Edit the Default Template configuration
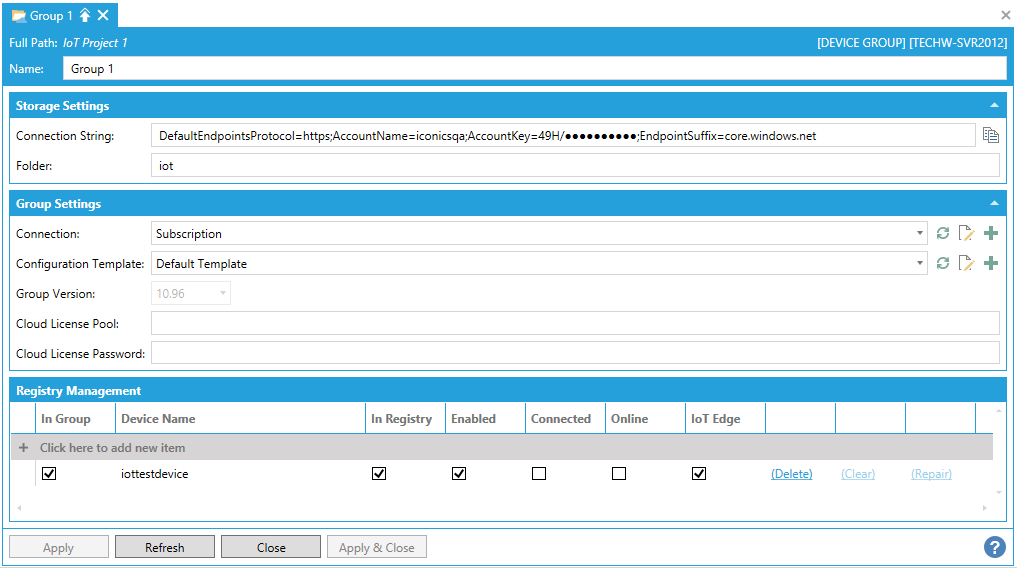This screenshot has height=569, width=1017. tap(966, 264)
